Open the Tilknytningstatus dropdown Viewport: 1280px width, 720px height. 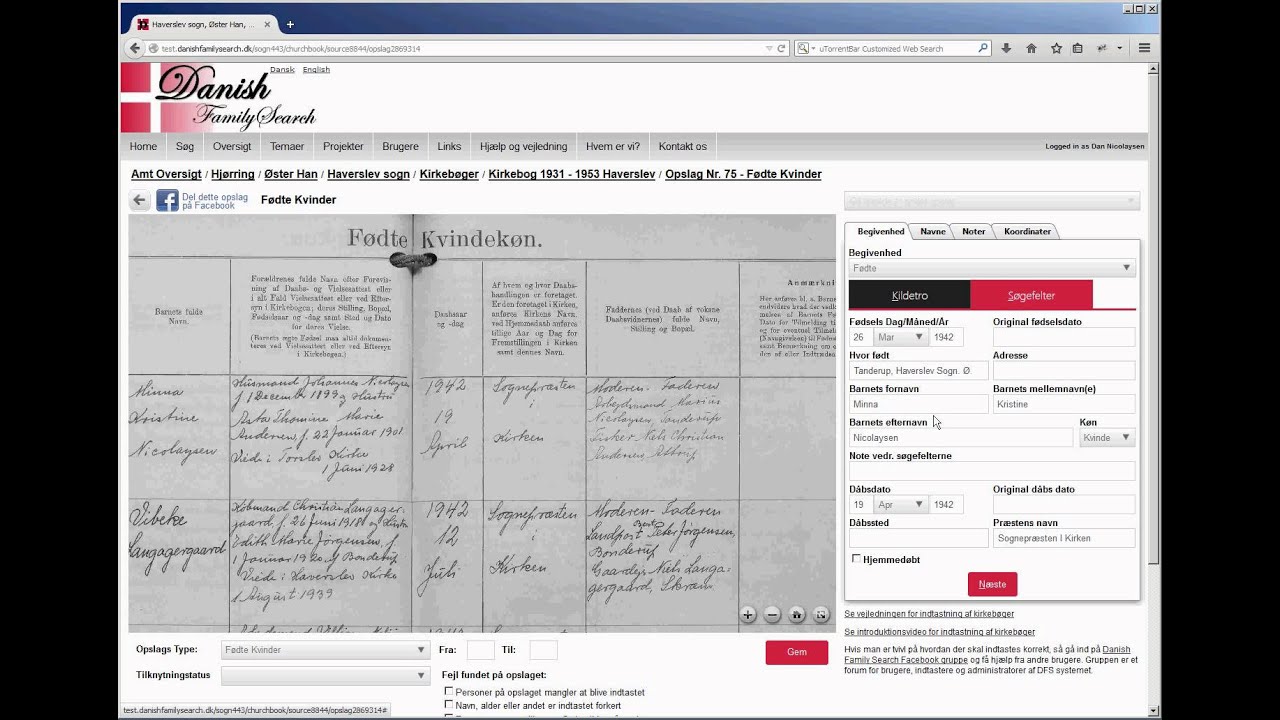pos(325,676)
